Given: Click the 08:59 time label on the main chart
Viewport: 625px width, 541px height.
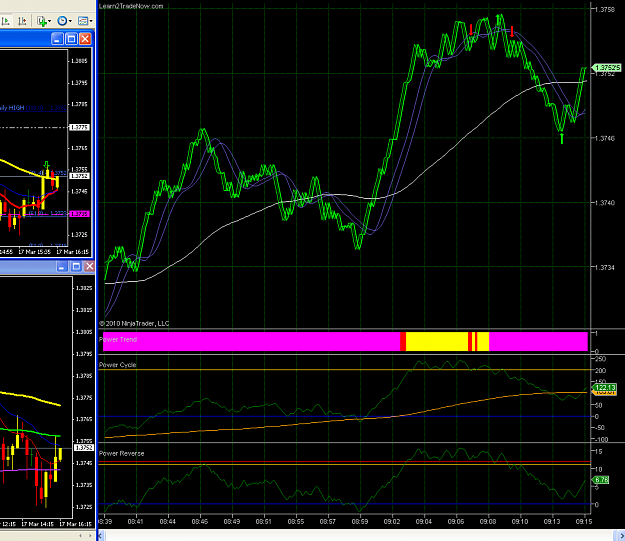Looking at the screenshot, I should point(360,521).
